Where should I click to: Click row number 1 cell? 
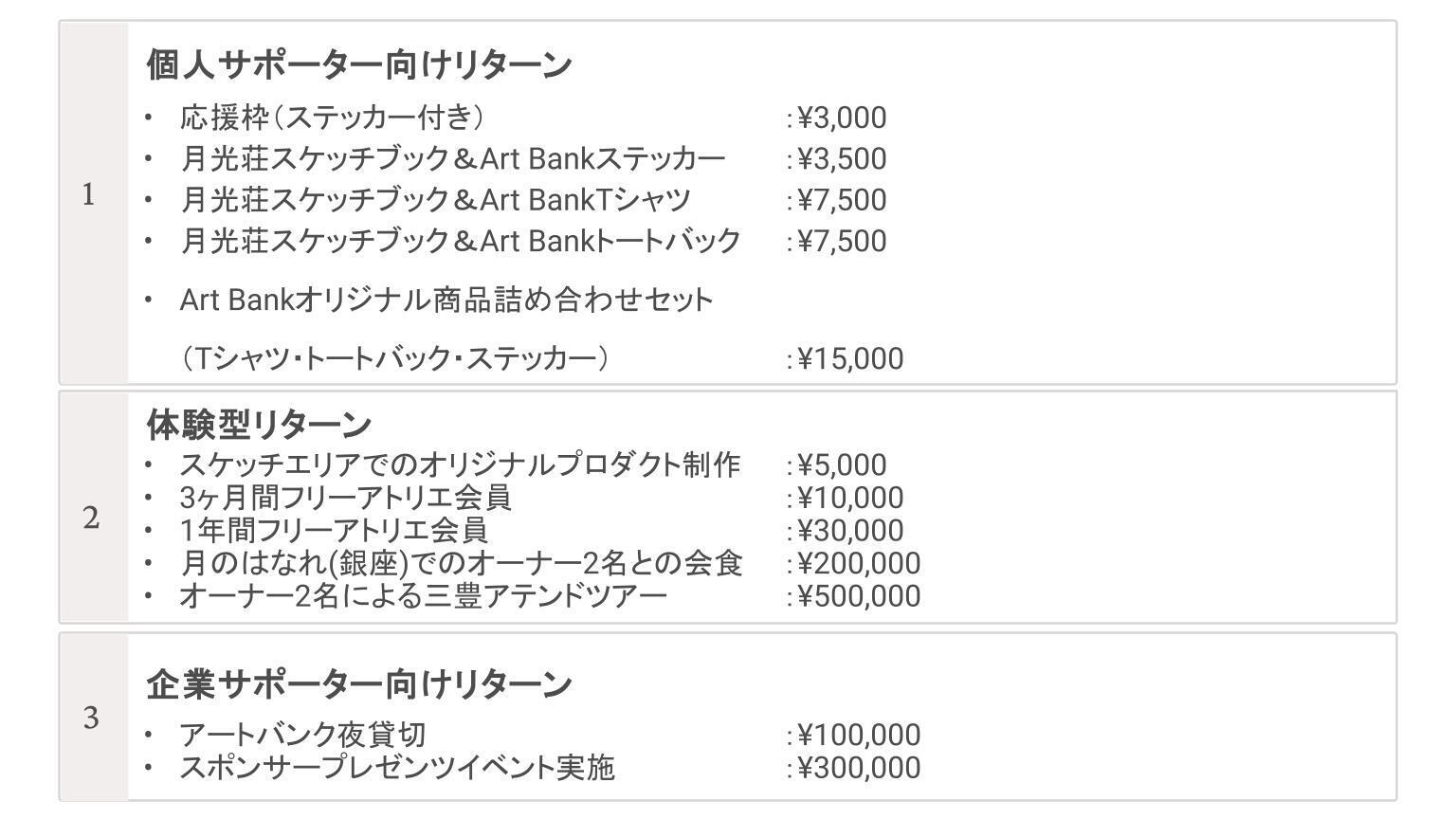pyautogui.click(x=89, y=196)
